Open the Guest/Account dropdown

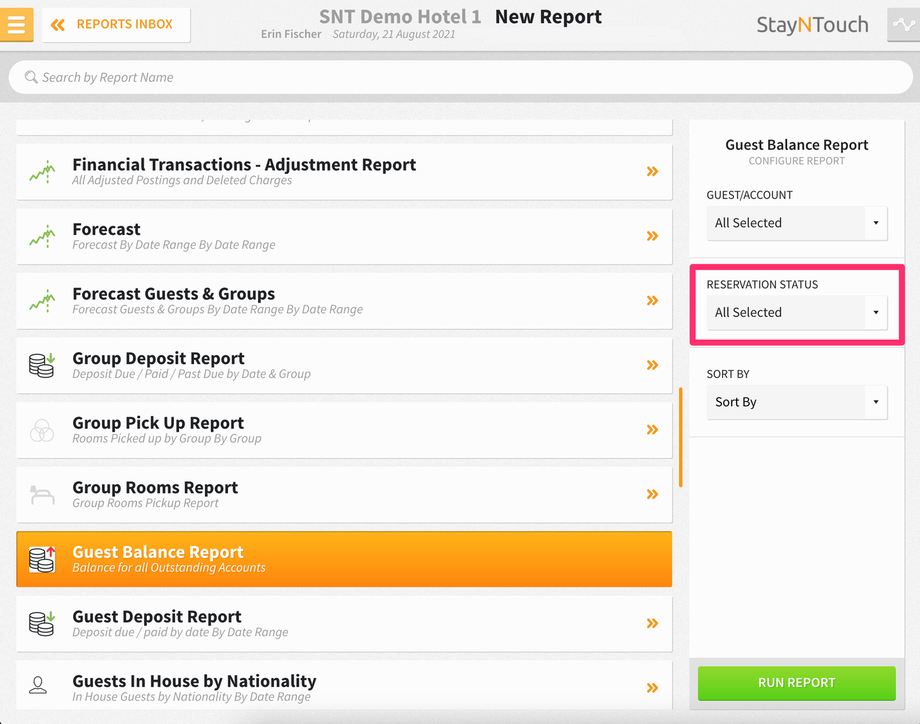797,223
